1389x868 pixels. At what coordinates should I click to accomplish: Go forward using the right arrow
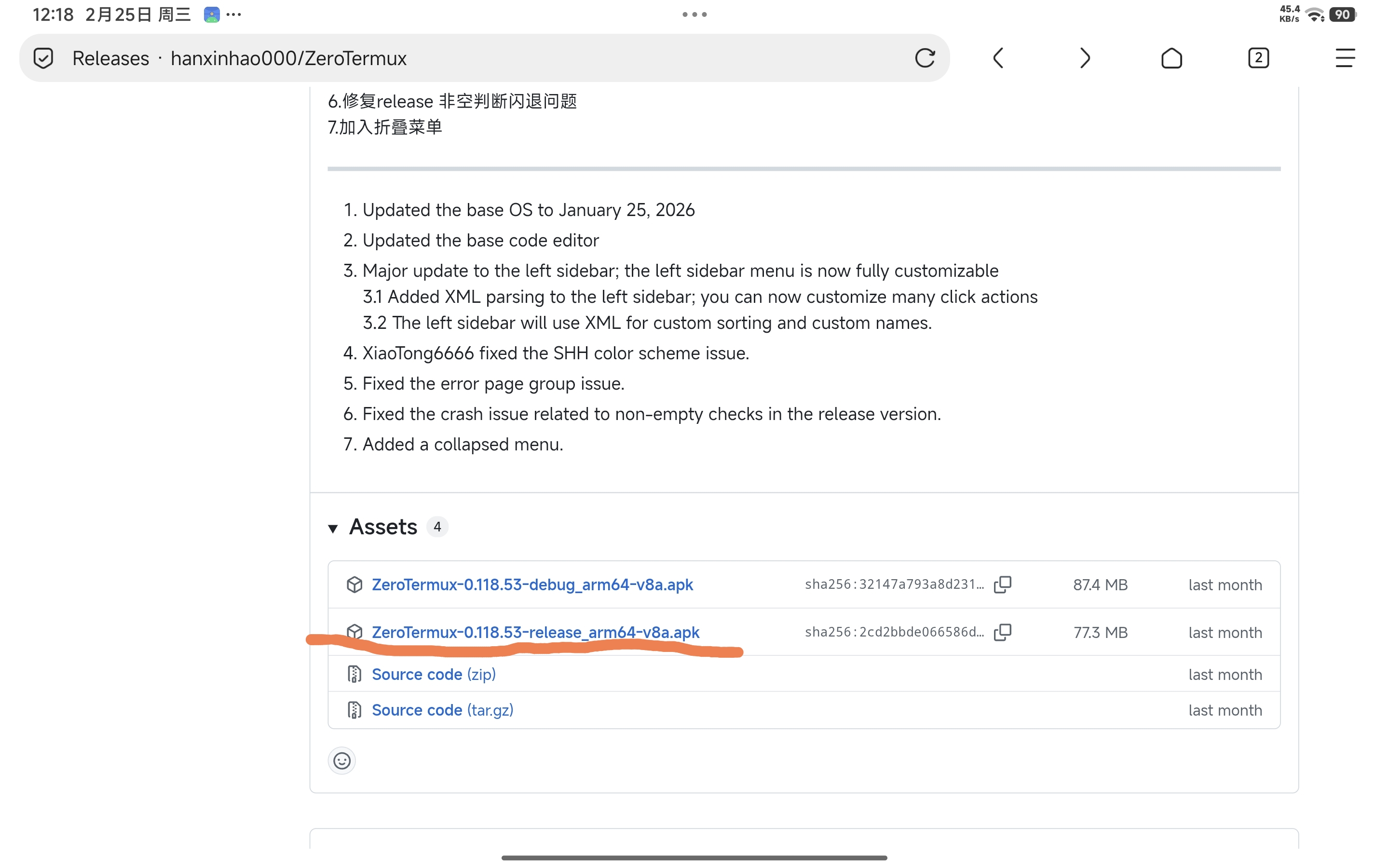pyautogui.click(x=1084, y=58)
